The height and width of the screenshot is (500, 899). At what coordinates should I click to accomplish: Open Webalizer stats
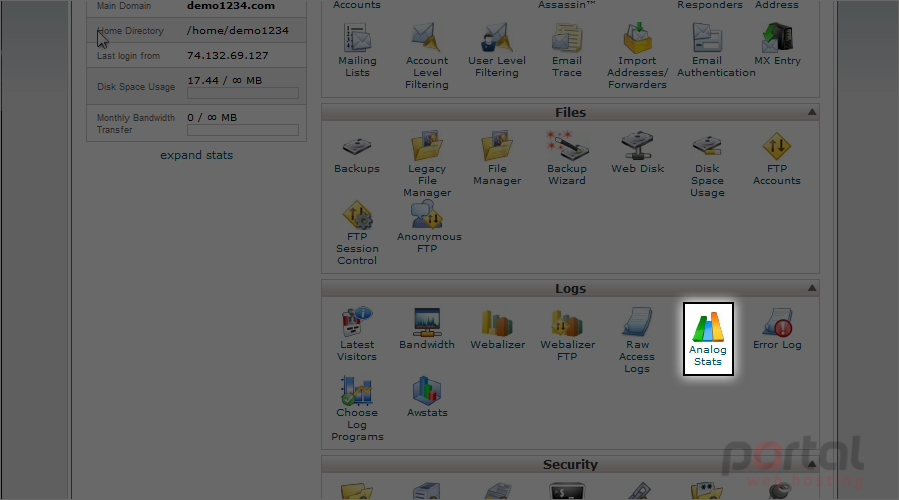[x=498, y=330]
